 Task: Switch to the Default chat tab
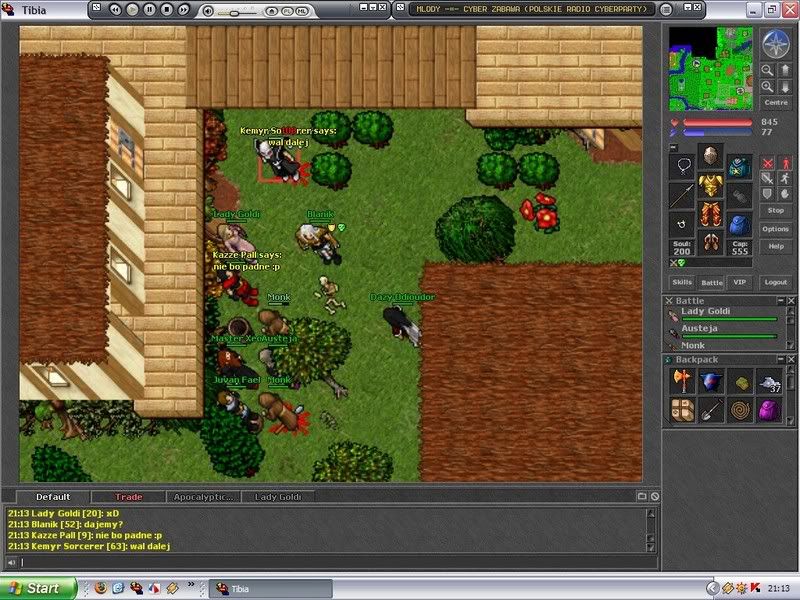point(53,497)
